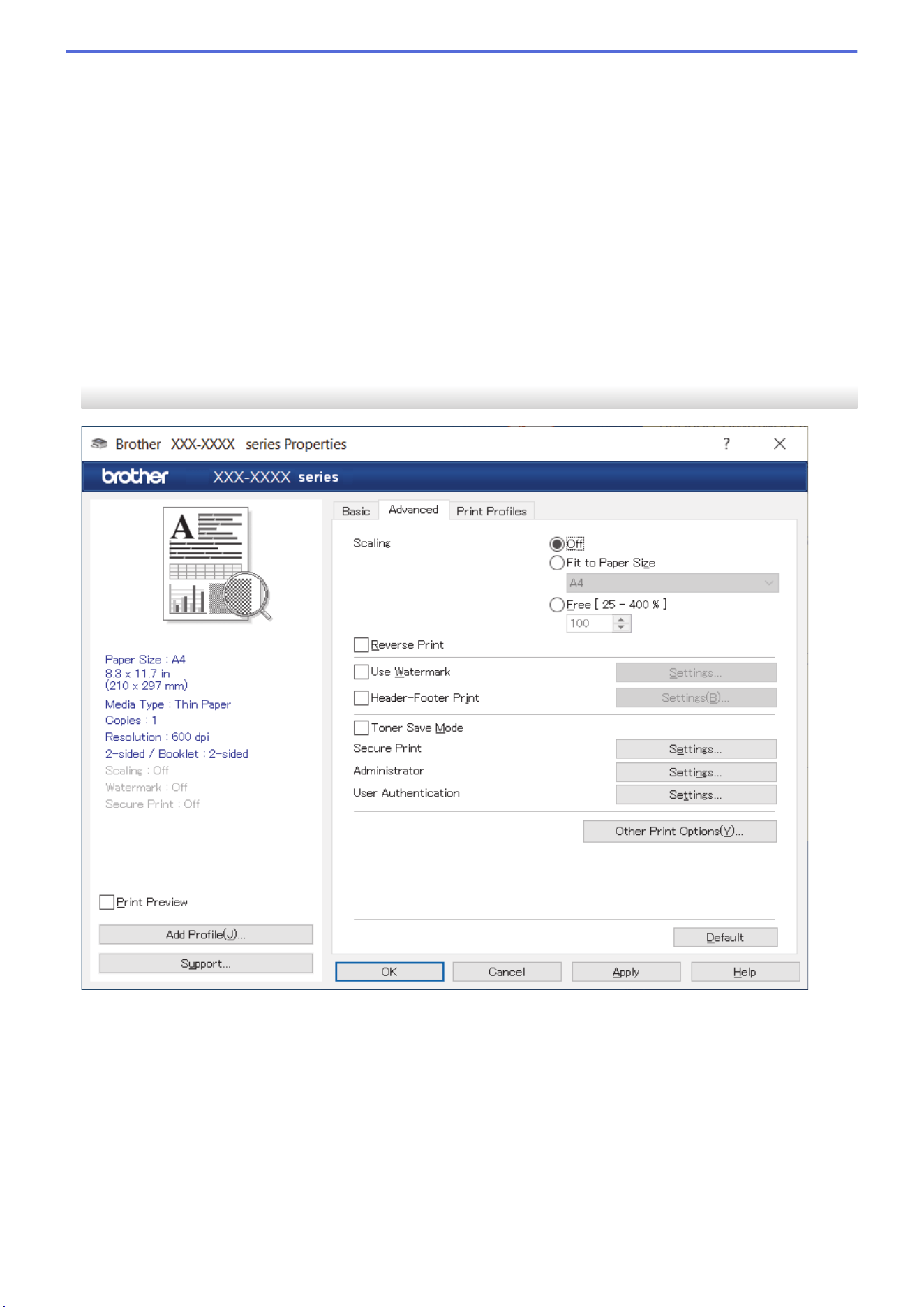Enable Header-Footer Print checkbox

tap(361, 698)
